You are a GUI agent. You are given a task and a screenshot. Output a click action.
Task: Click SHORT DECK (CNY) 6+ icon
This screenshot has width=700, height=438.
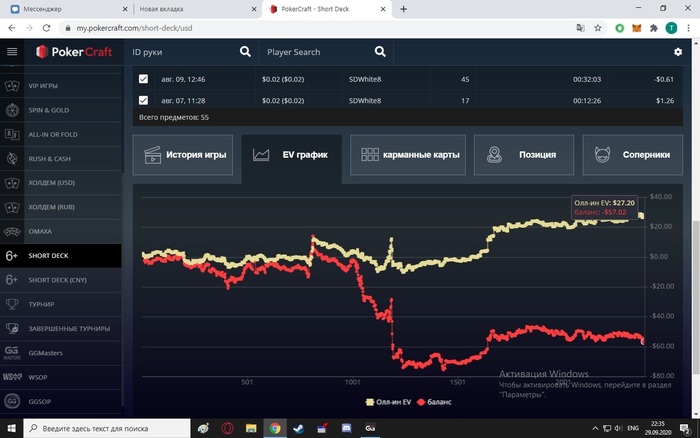(x=12, y=280)
